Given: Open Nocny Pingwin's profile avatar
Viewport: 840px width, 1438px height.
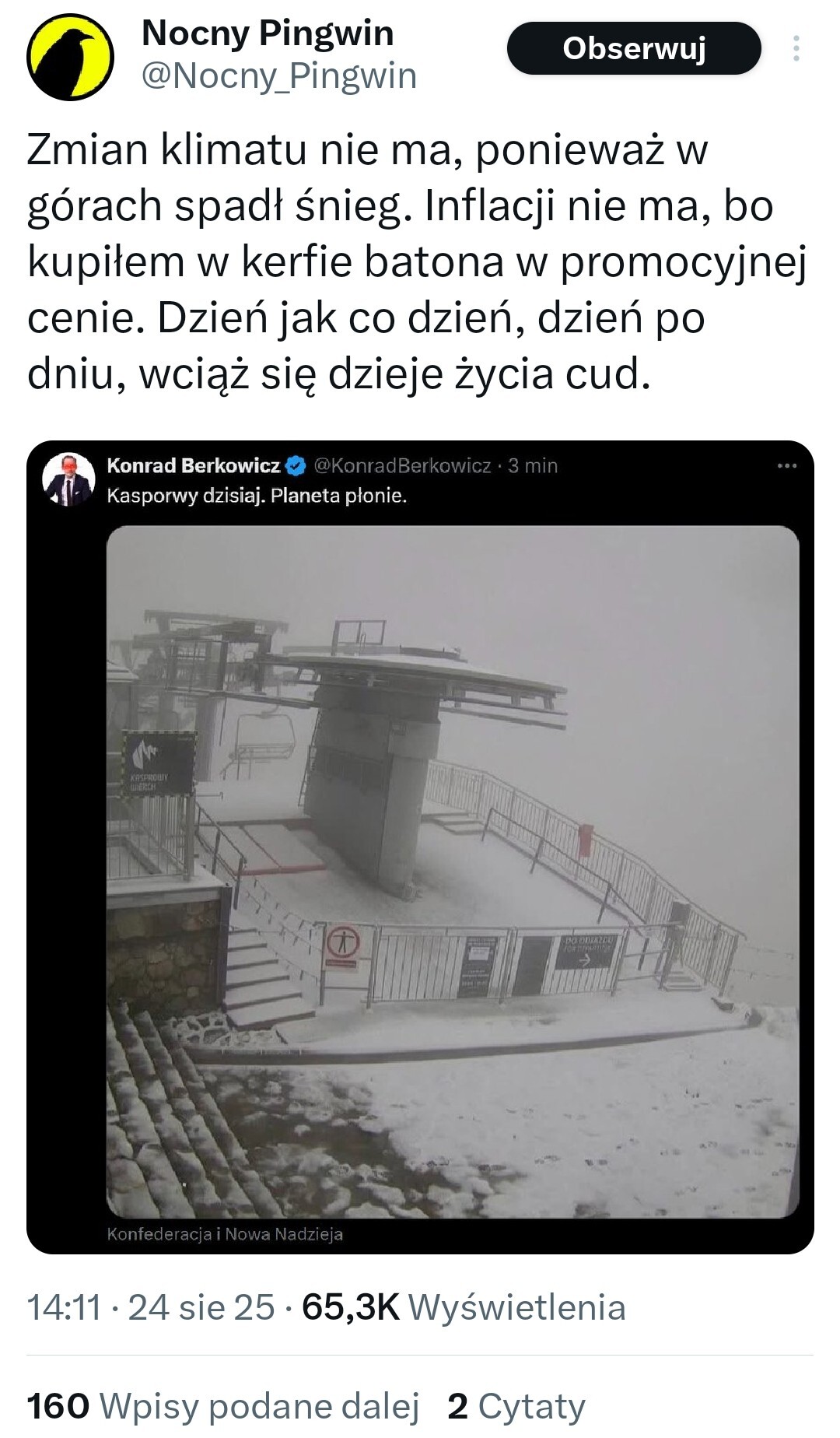Looking at the screenshot, I should (71, 57).
